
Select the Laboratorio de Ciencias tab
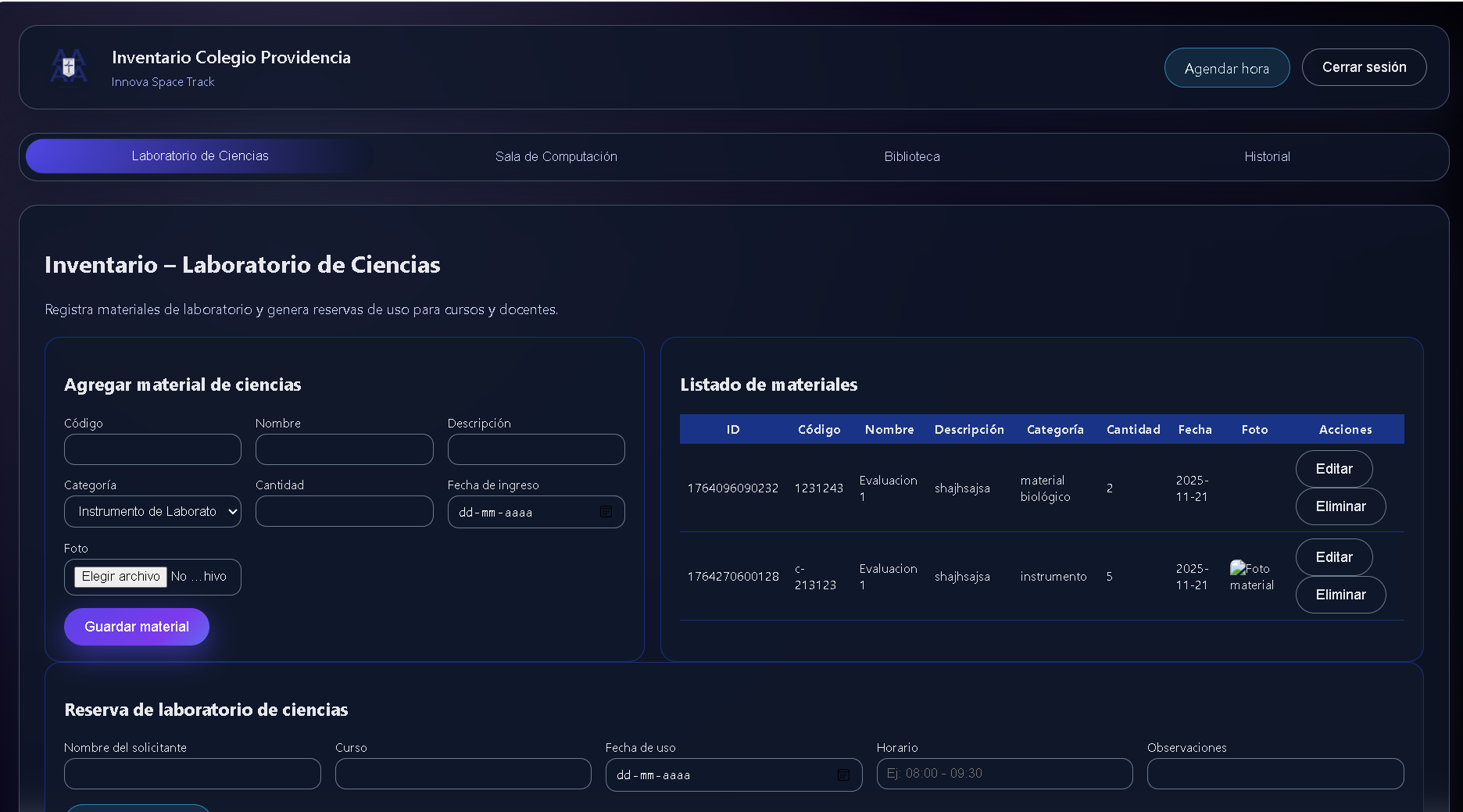(x=200, y=156)
